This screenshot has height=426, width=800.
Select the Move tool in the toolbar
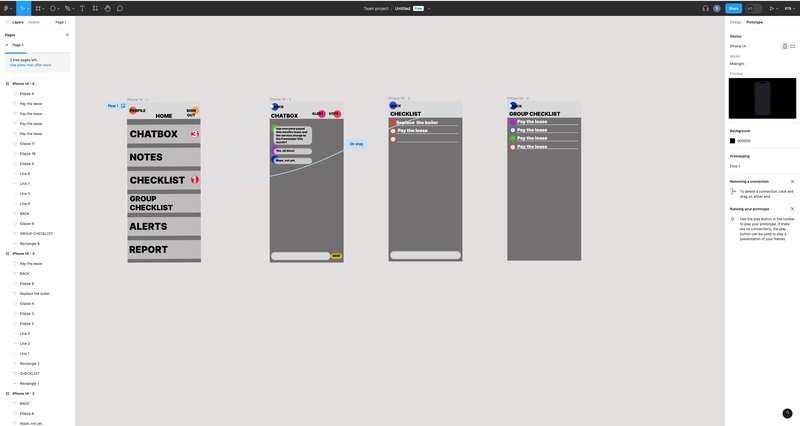(x=22, y=8)
